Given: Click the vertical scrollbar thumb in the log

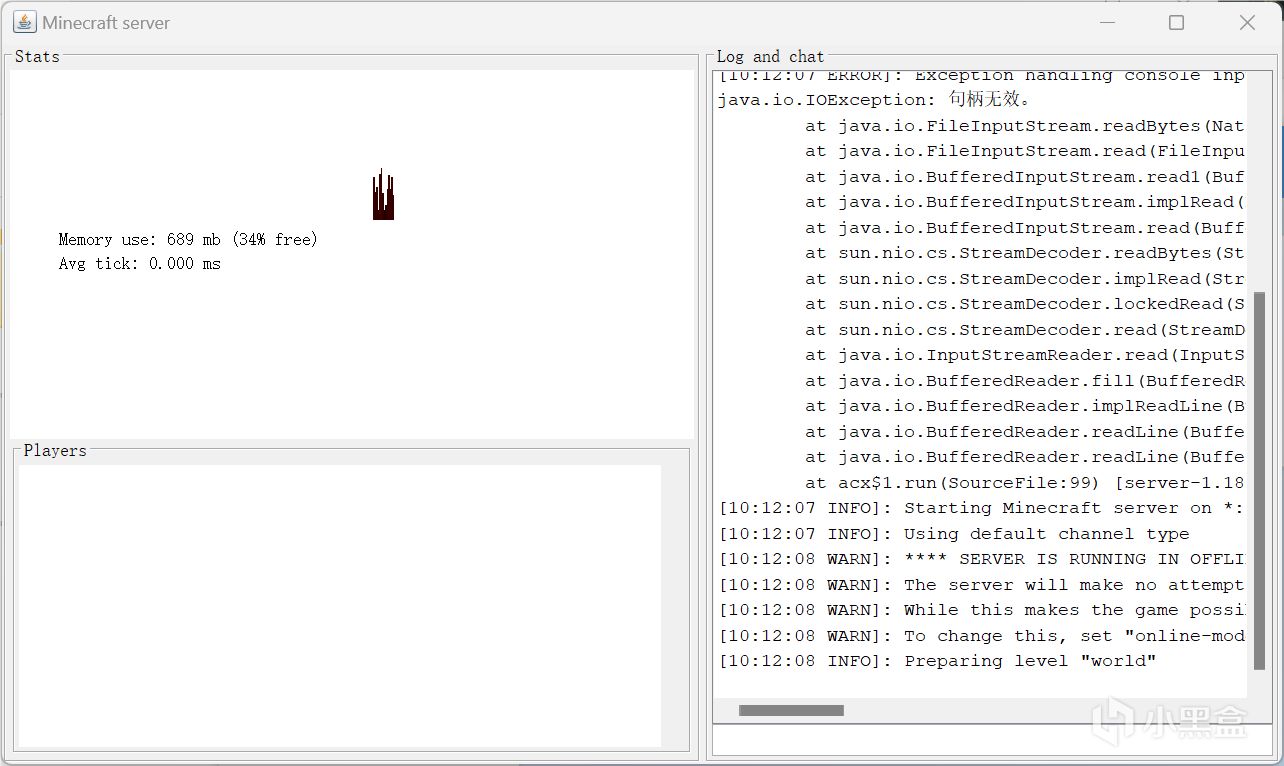Looking at the screenshot, I should [x=1259, y=481].
